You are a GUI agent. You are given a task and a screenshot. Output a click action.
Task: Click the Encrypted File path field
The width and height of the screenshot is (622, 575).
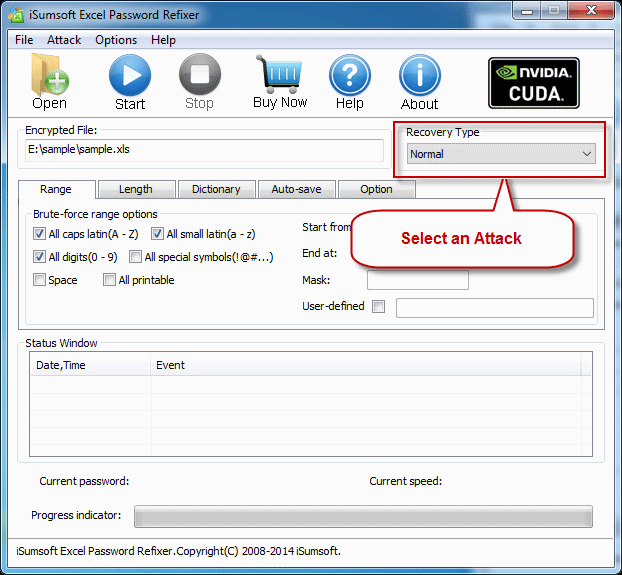[x=204, y=150]
